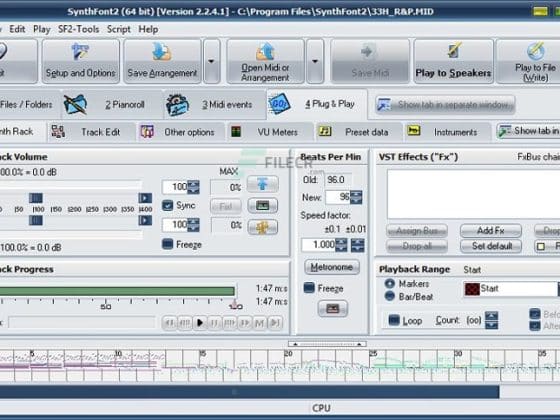Switch to the 3 Midi events tab
Viewport: 560px width, 420px height.
point(214,104)
